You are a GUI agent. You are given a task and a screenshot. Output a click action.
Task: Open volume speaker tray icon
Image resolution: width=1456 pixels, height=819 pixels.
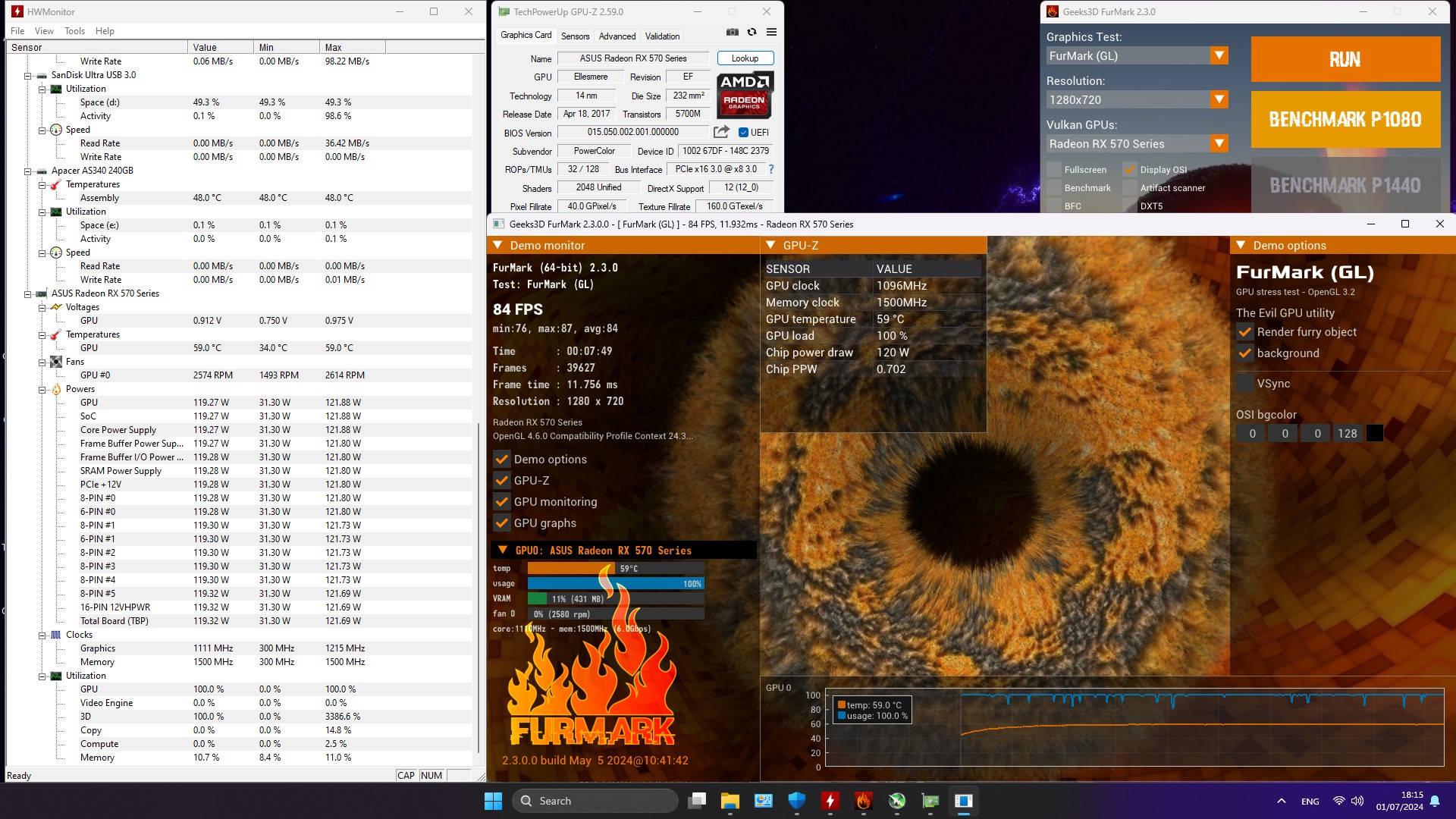click(1357, 801)
